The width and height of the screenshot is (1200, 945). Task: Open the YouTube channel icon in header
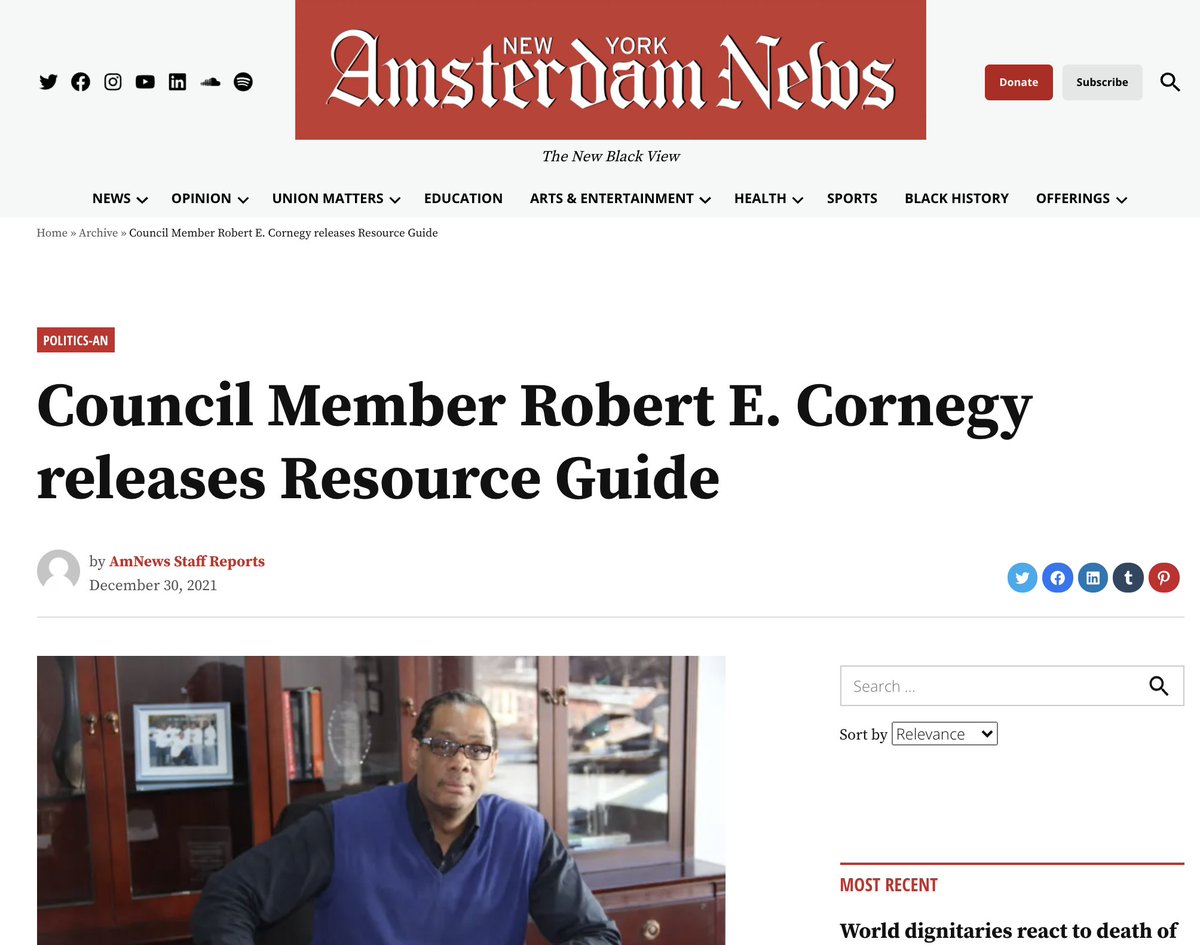coord(145,82)
